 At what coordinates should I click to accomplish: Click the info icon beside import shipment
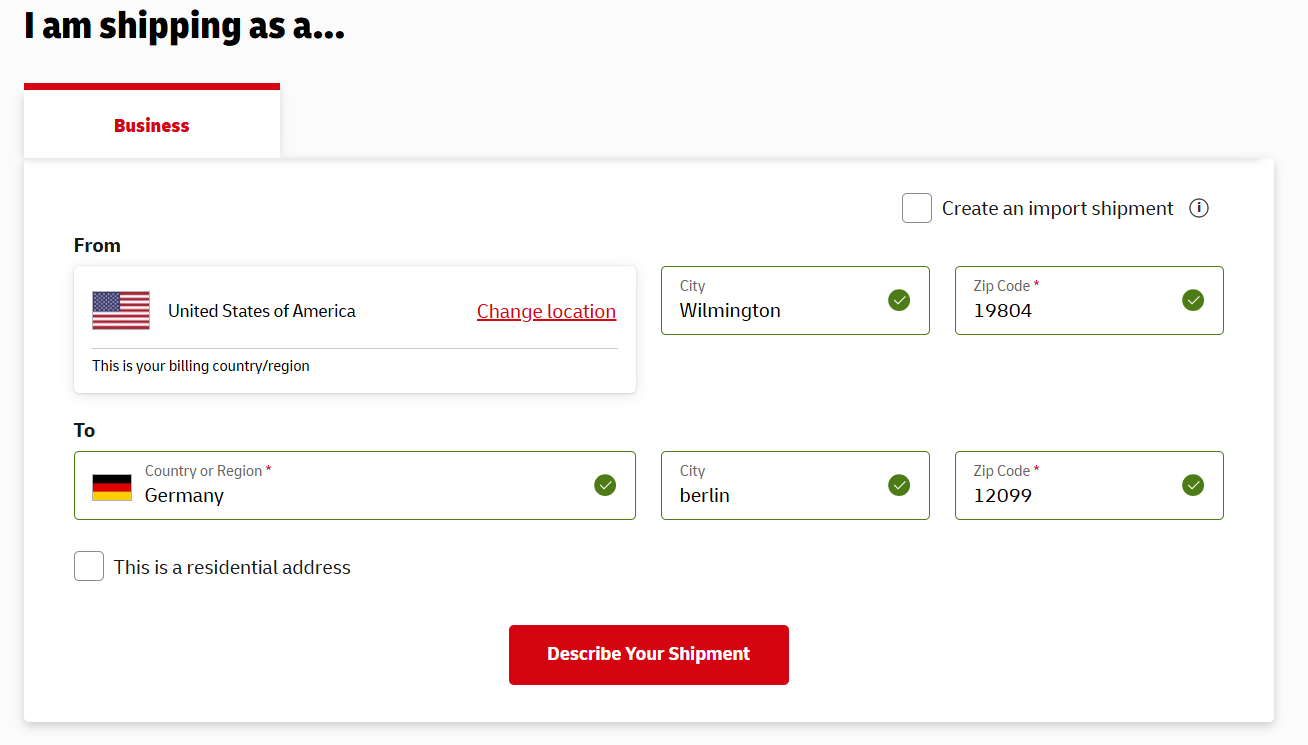pos(1199,208)
